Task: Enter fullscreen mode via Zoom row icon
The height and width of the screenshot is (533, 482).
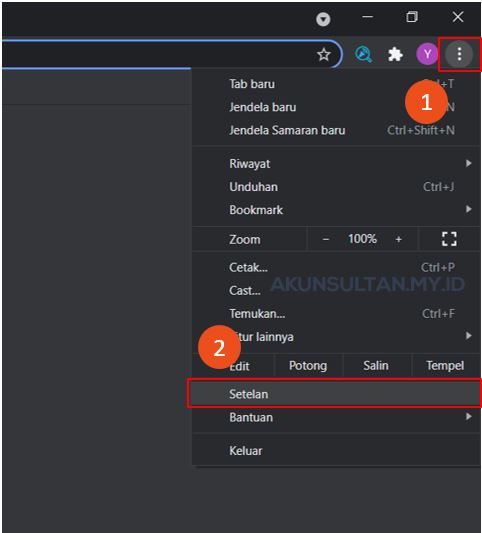Action: [449, 239]
